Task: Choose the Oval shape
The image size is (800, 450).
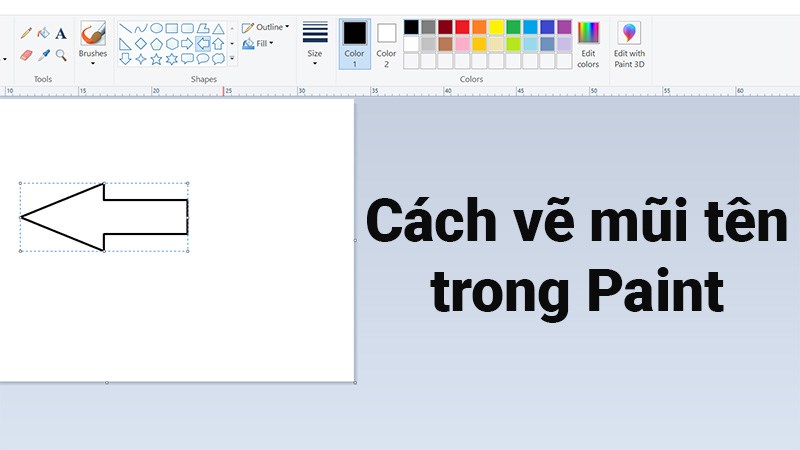Action: click(157, 28)
